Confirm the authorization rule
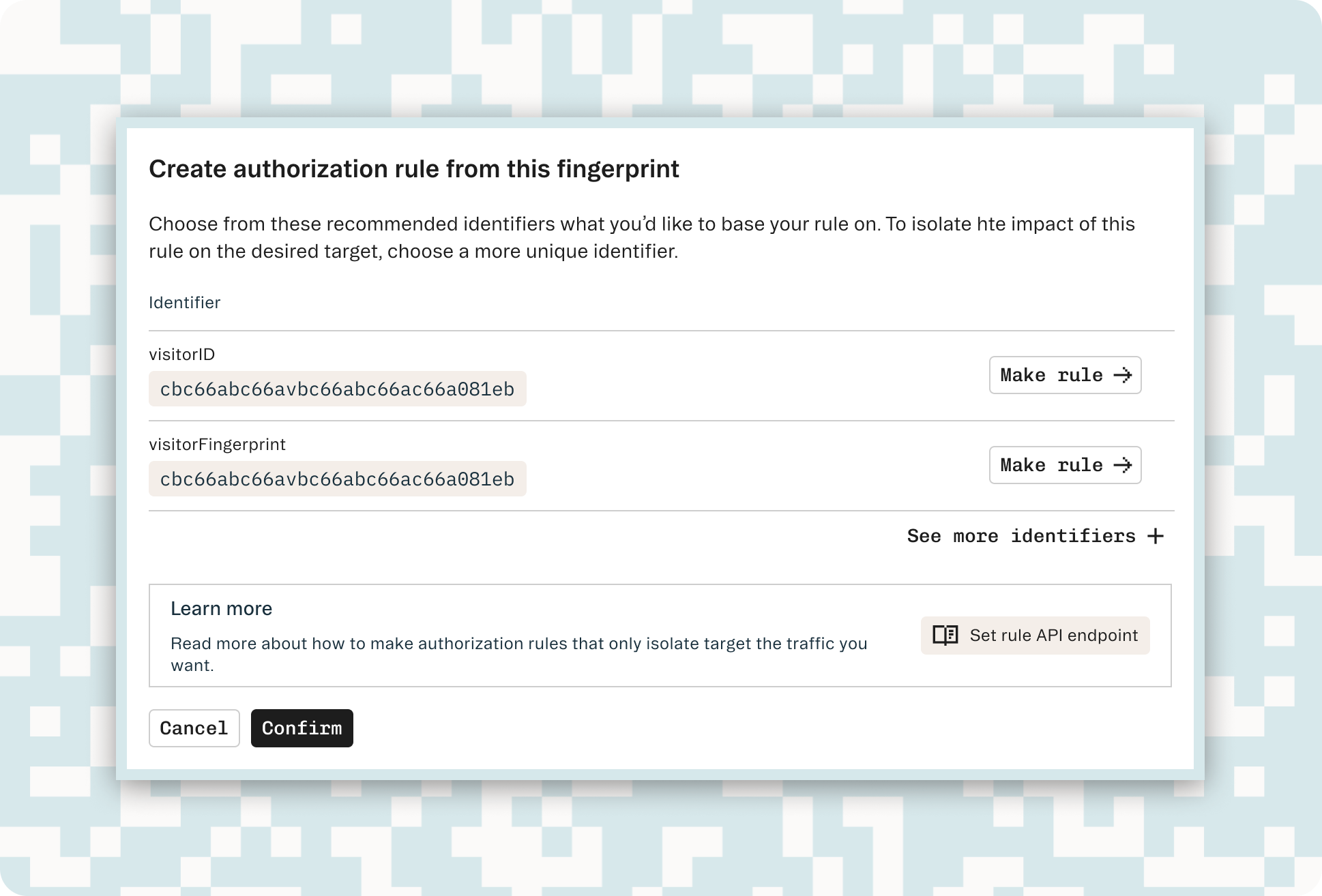The image size is (1322, 896). 302,728
